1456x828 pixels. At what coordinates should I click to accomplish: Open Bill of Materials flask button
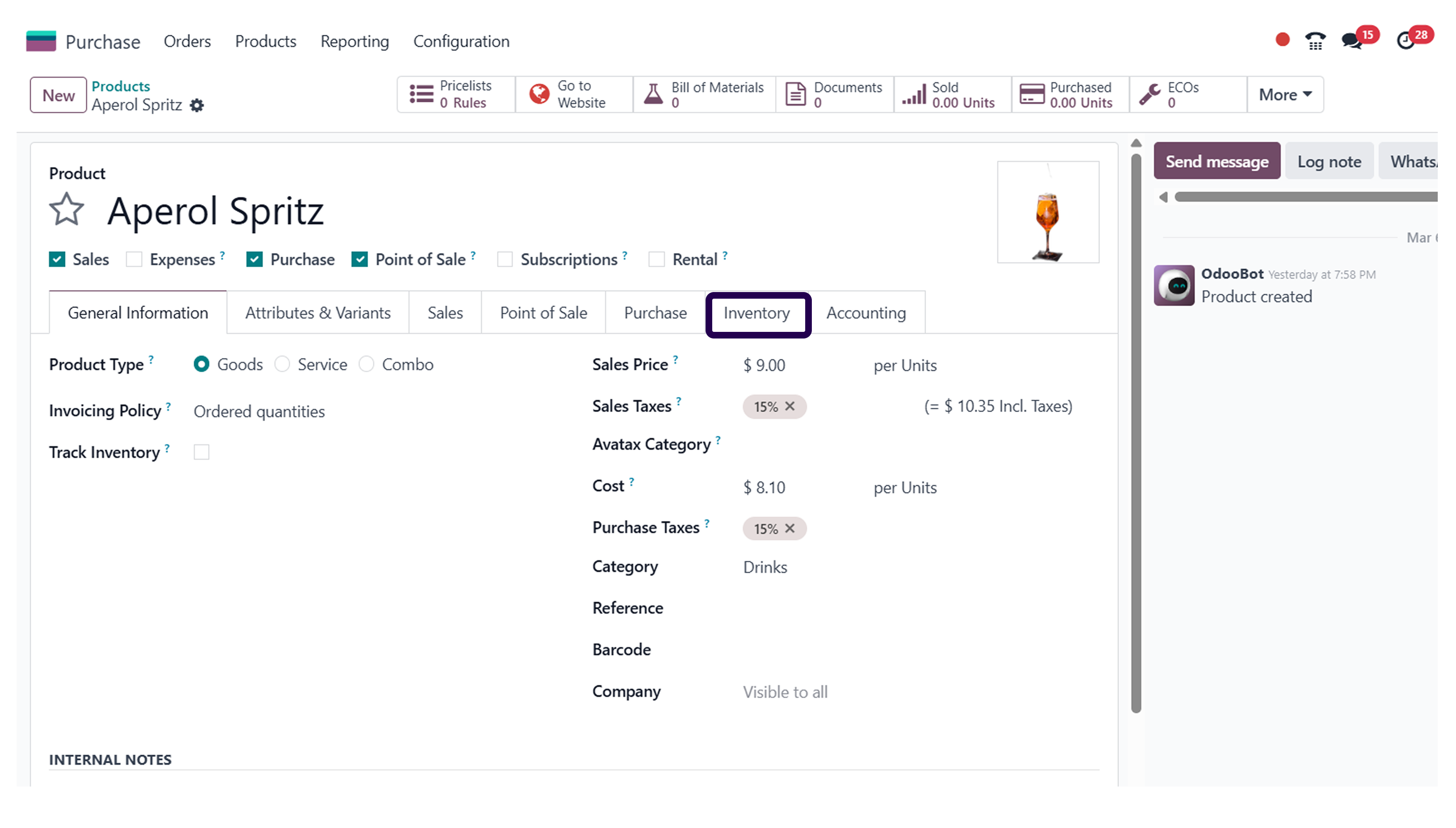(x=704, y=95)
